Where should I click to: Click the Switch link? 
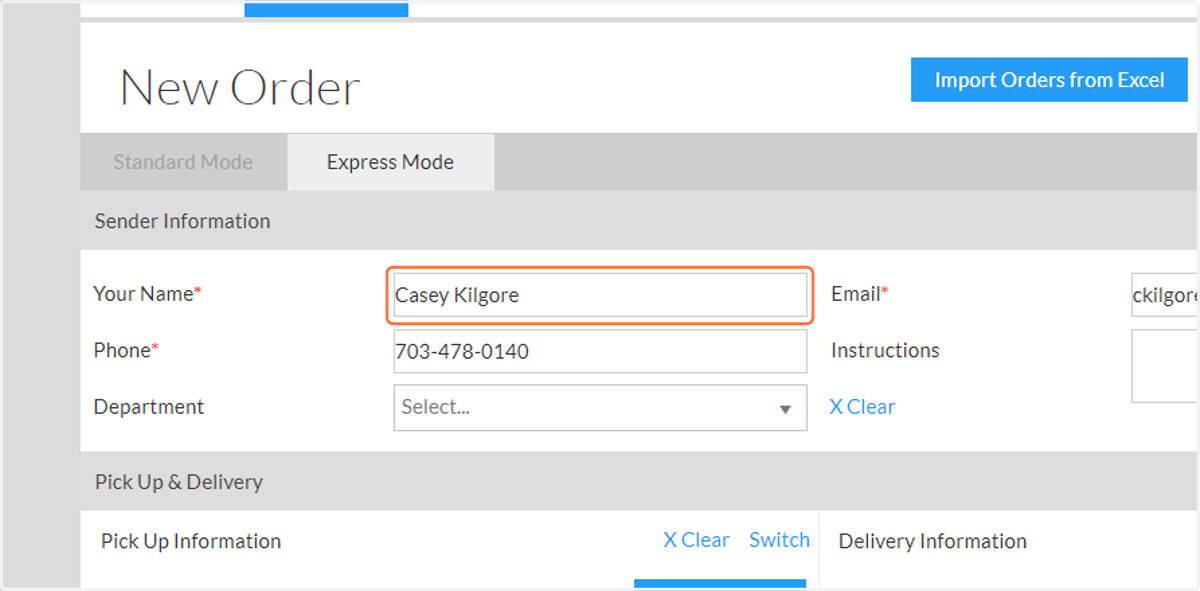pos(779,540)
